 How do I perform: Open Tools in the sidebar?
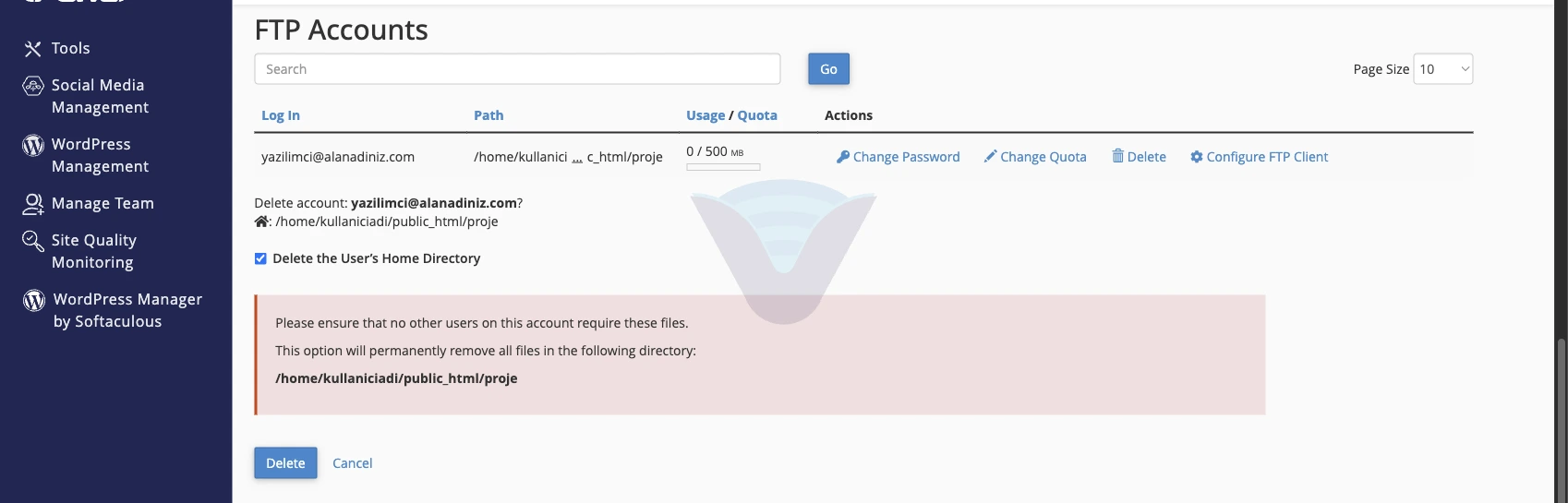[x=70, y=48]
